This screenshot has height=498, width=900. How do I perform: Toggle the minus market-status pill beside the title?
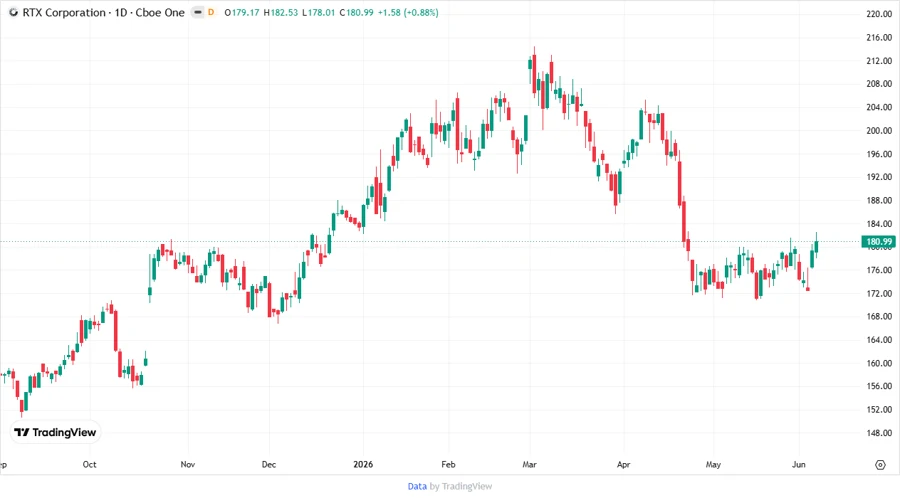(x=197, y=13)
